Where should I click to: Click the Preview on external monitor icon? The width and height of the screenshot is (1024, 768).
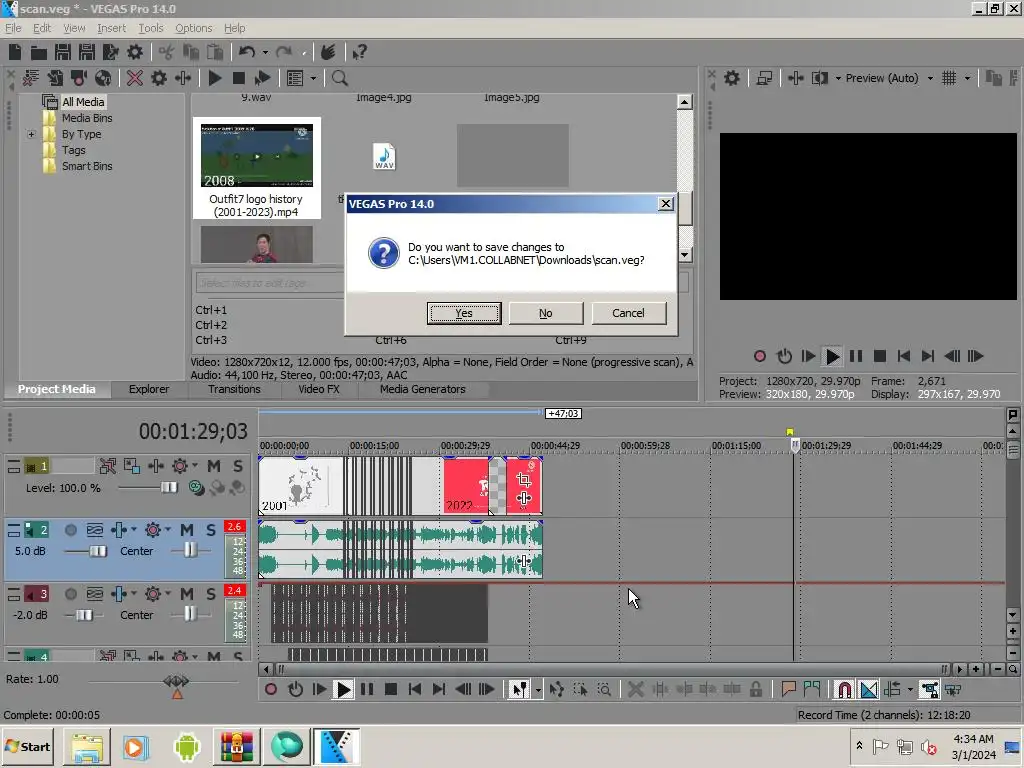pyautogui.click(x=764, y=78)
